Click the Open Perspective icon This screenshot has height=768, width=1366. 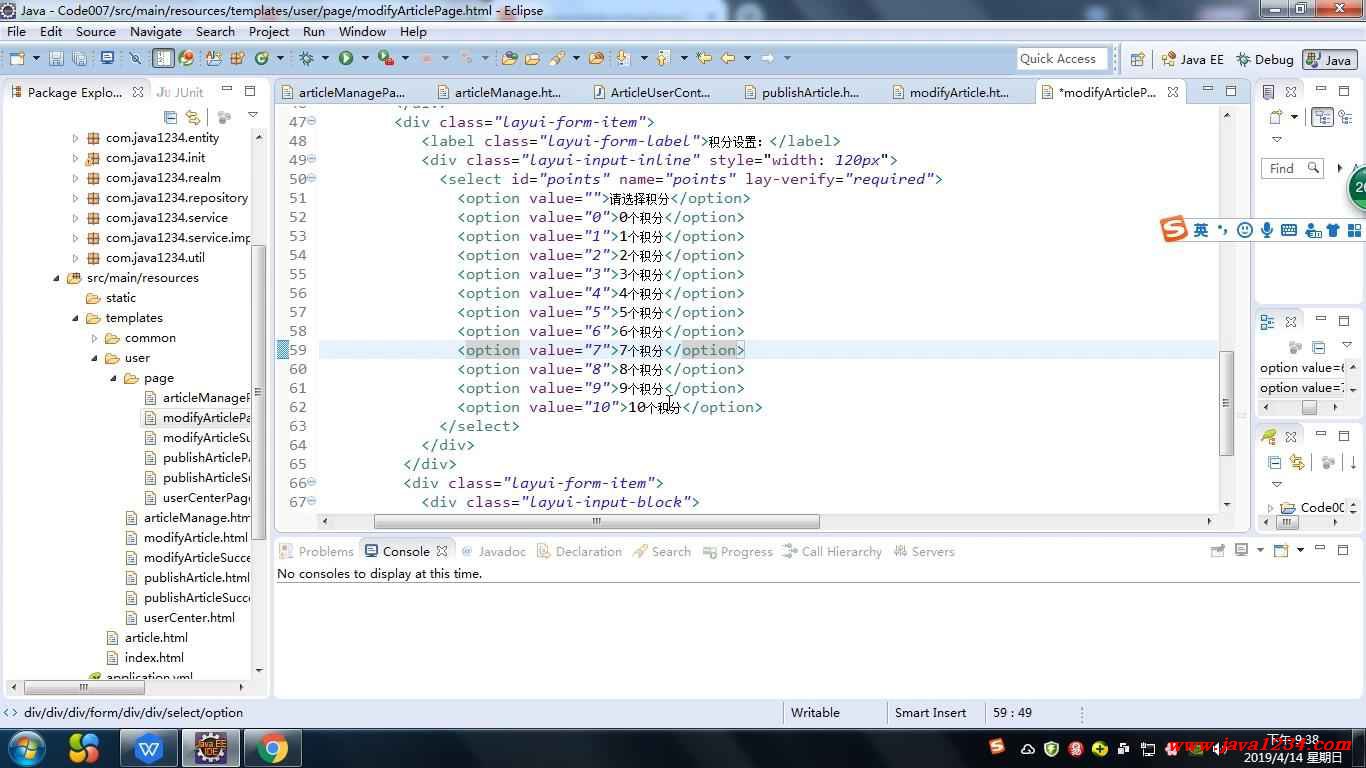coord(1137,59)
